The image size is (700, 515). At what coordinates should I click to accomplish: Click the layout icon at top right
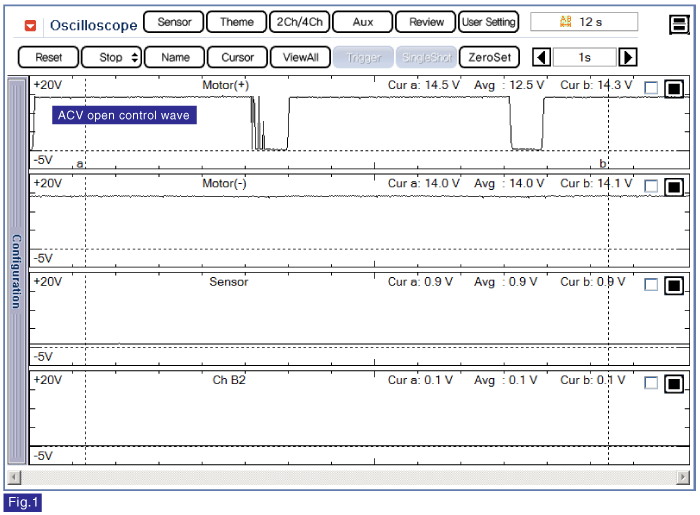tap(679, 25)
